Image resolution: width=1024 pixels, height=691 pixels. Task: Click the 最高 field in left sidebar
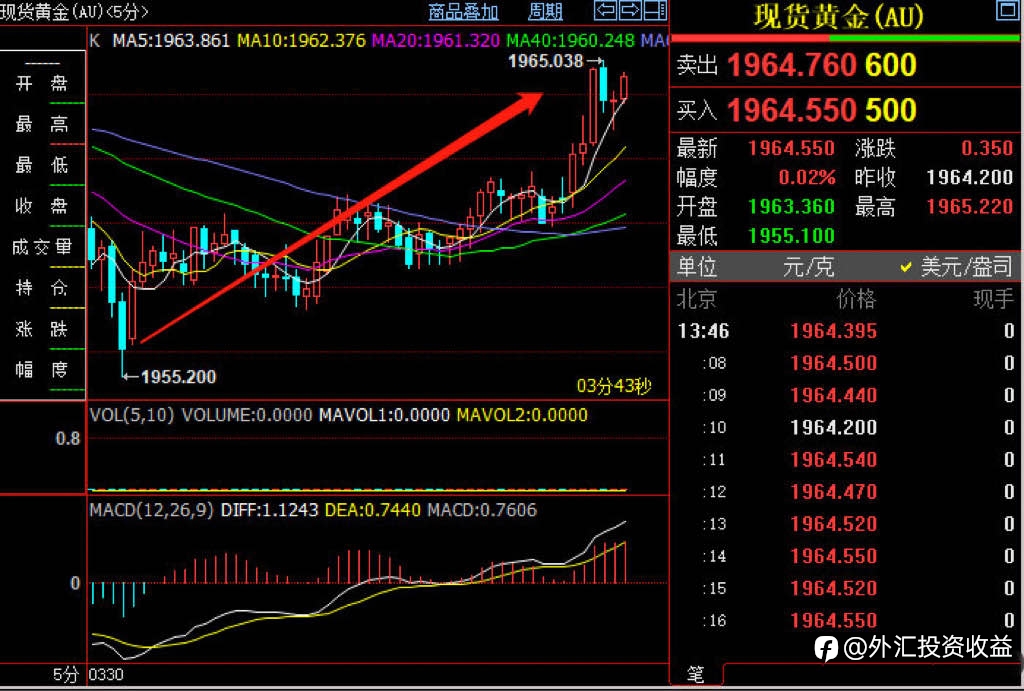pos(42,124)
